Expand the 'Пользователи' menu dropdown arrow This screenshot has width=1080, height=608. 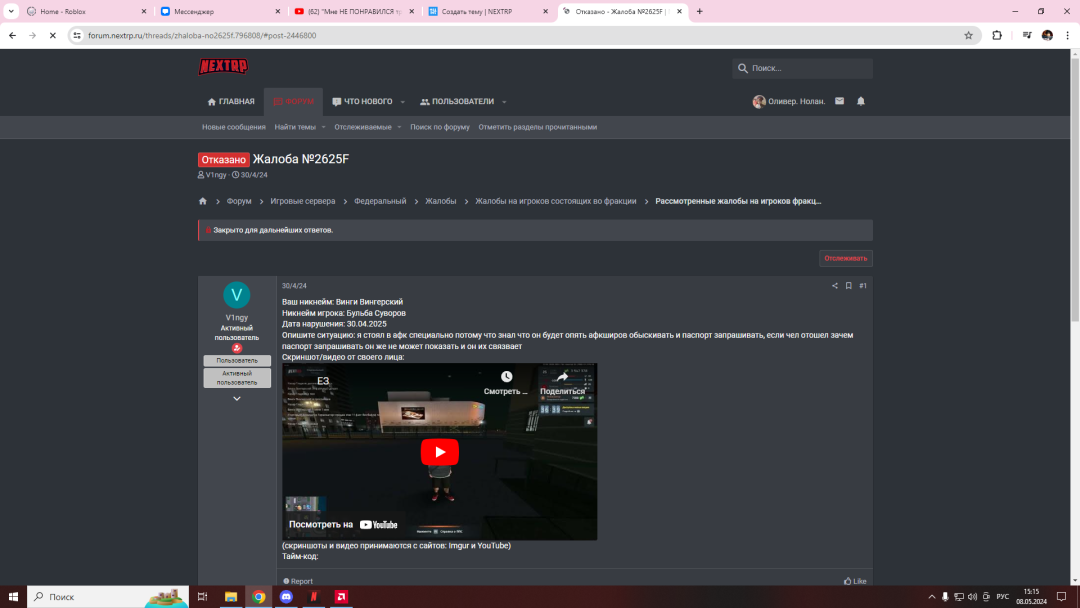[x=504, y=102]
